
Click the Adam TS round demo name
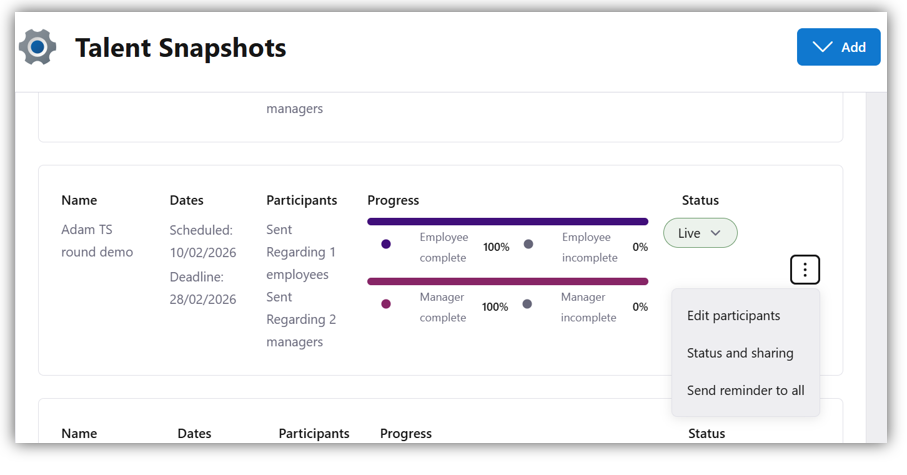[97, 241]
